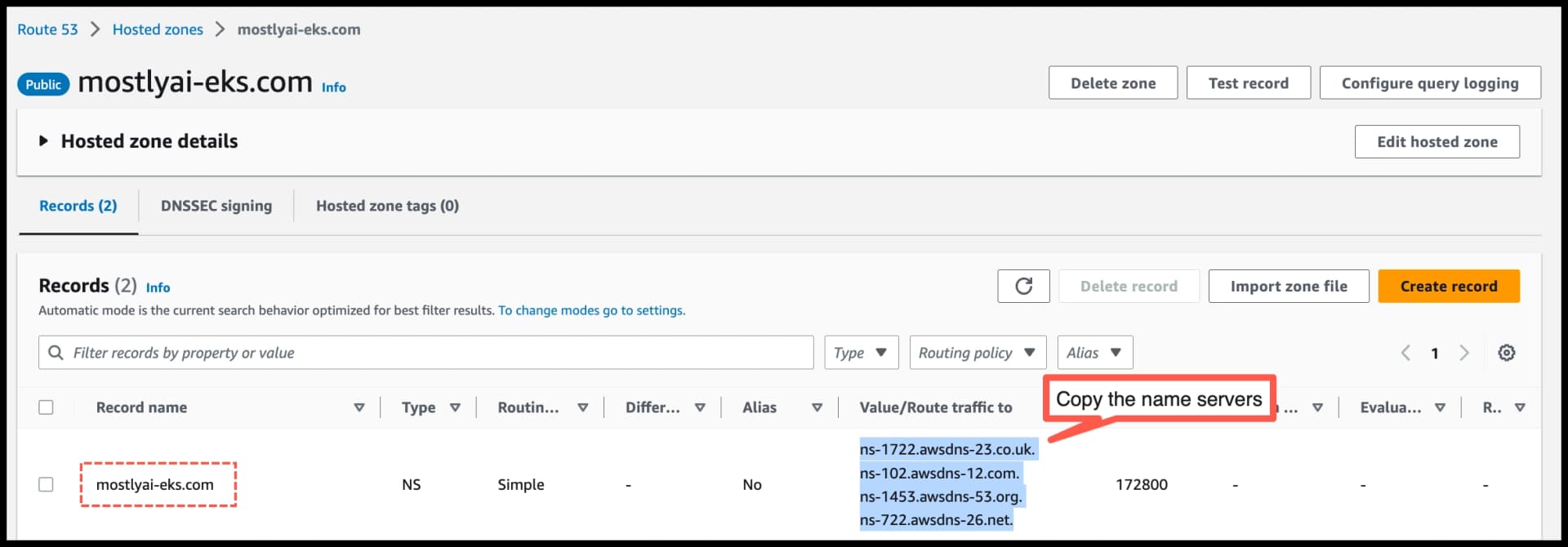Sort by Record name column arrow
The height and width of the screenshot is (547, 1568).
click(x=359, y=407)
